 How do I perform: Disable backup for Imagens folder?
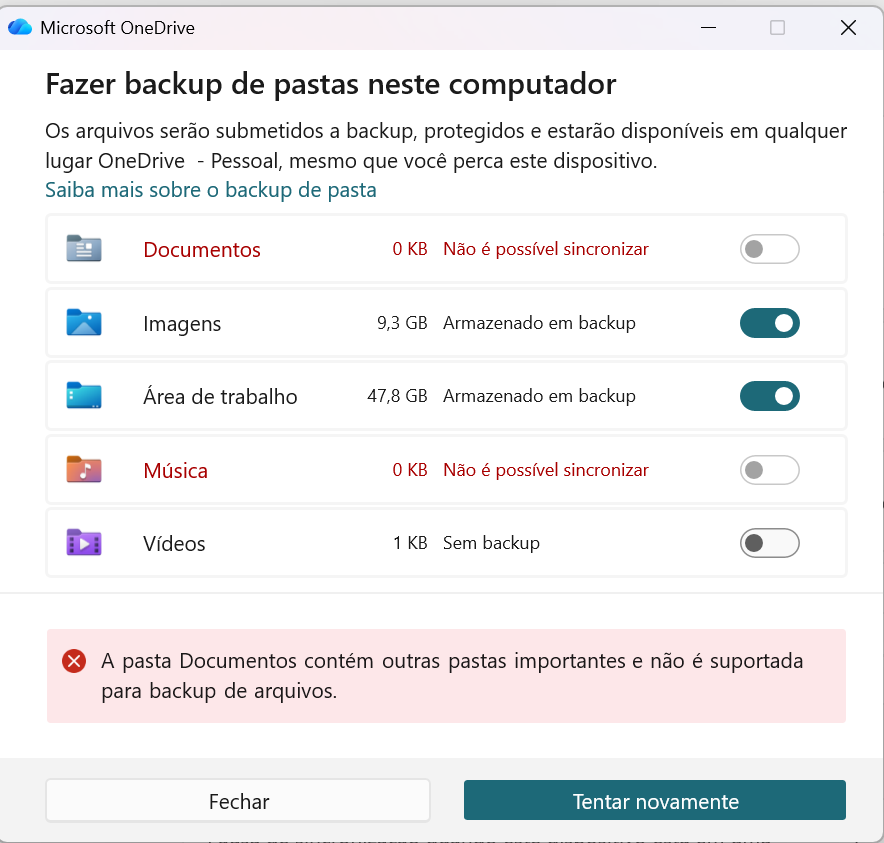tap(770, 323)
